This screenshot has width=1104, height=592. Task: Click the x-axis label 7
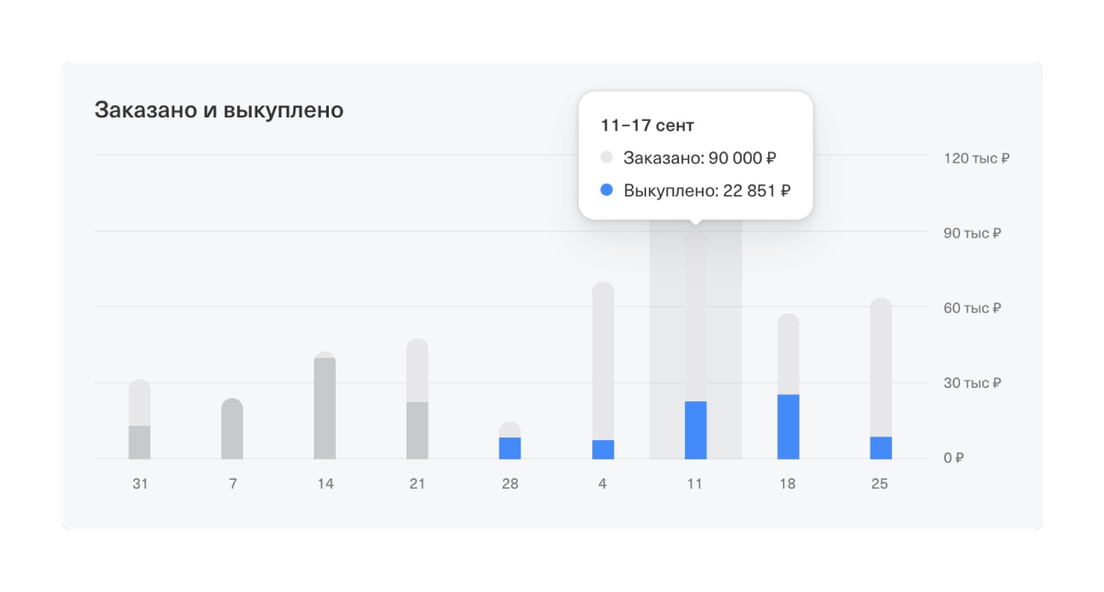coord(232,484)
